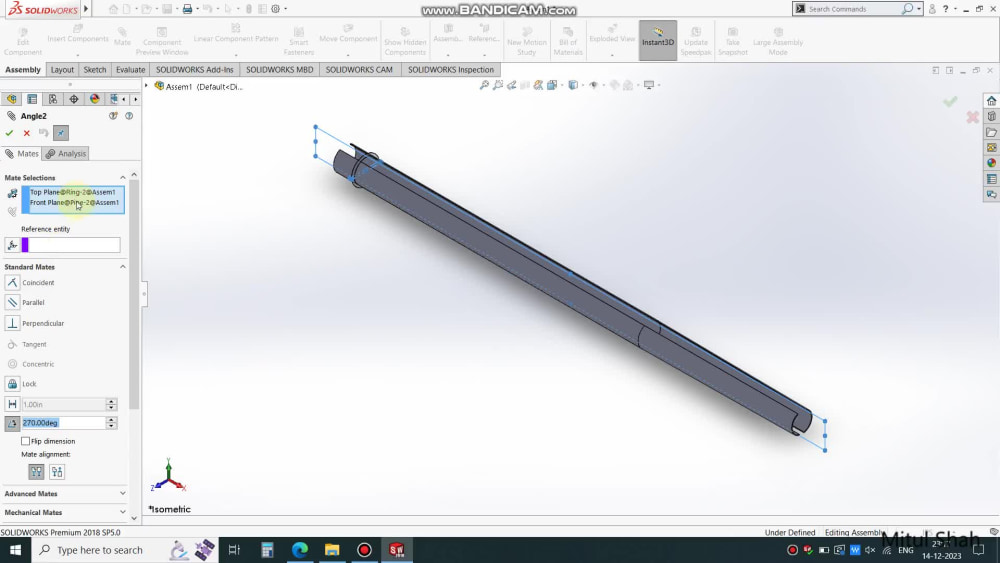Switch to the Analysis tab

click(66, 154)
